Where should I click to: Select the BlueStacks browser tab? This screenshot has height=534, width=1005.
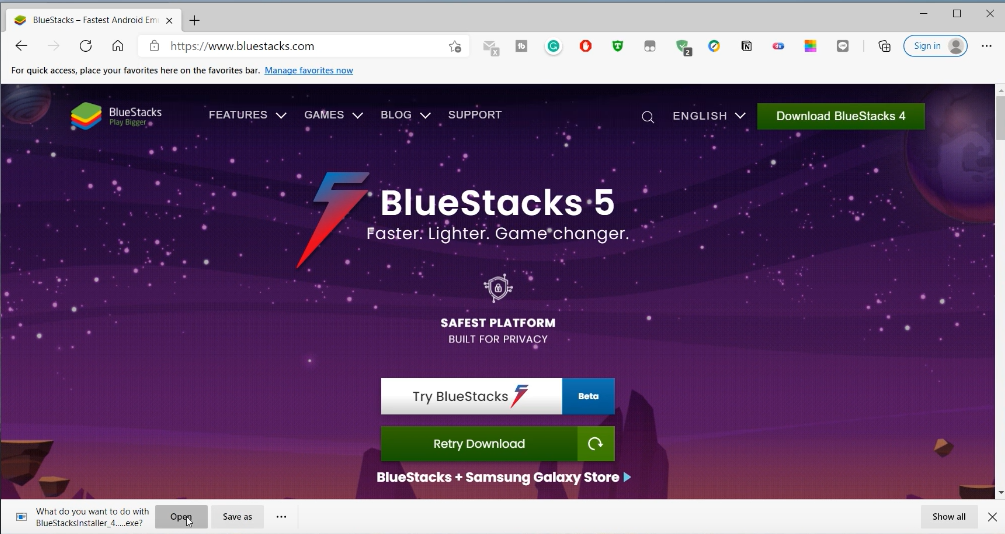pos(94,20)
